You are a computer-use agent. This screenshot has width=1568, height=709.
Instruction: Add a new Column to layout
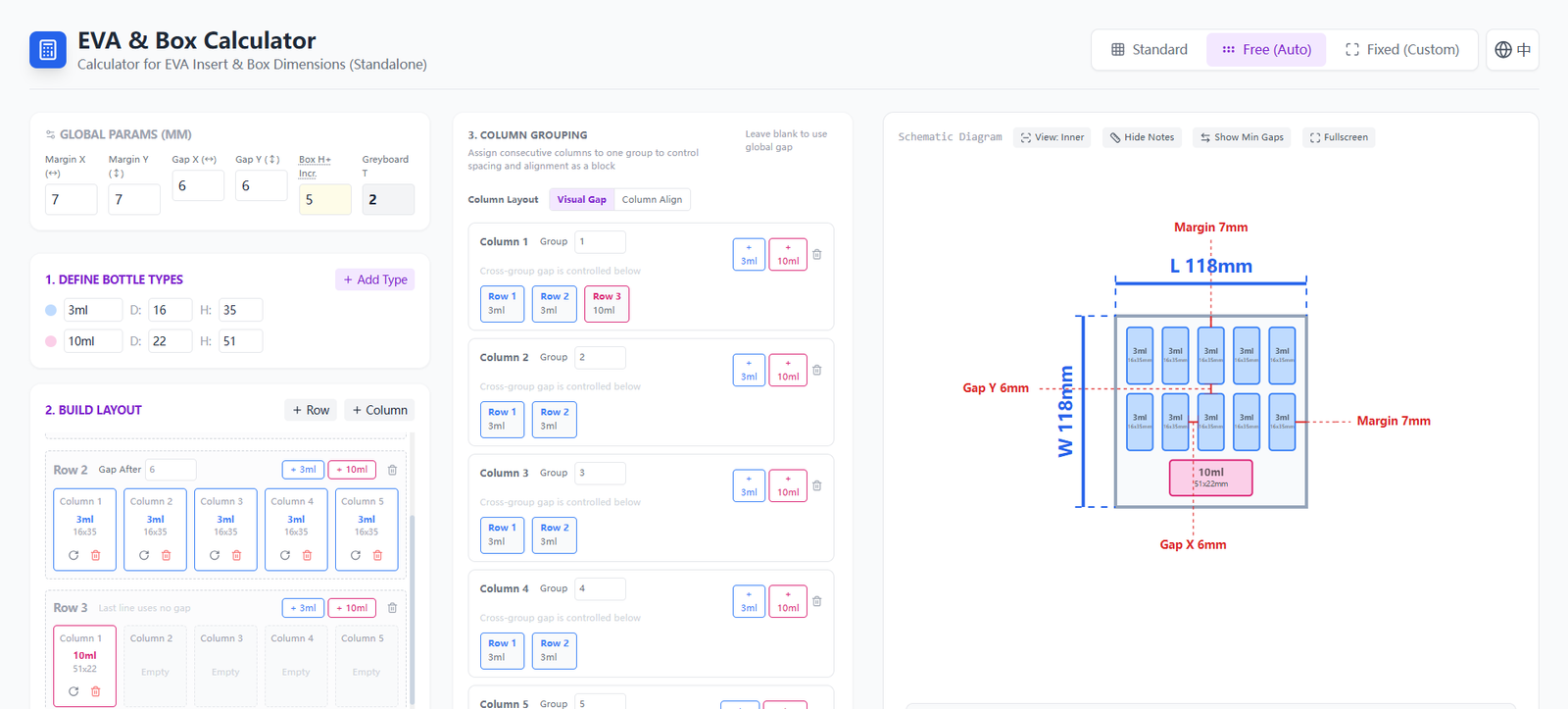click(x=379, y=410)
